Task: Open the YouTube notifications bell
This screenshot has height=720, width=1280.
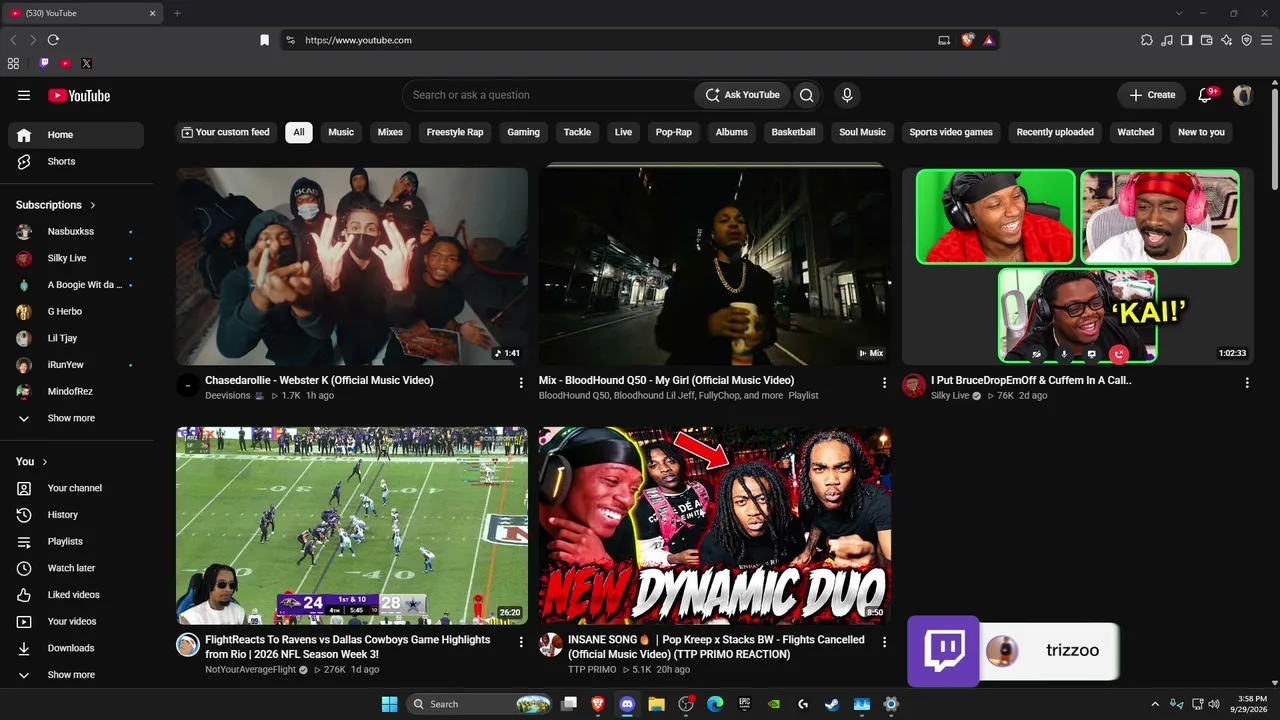Action: pyautogui.click(x=1206, y=95)
